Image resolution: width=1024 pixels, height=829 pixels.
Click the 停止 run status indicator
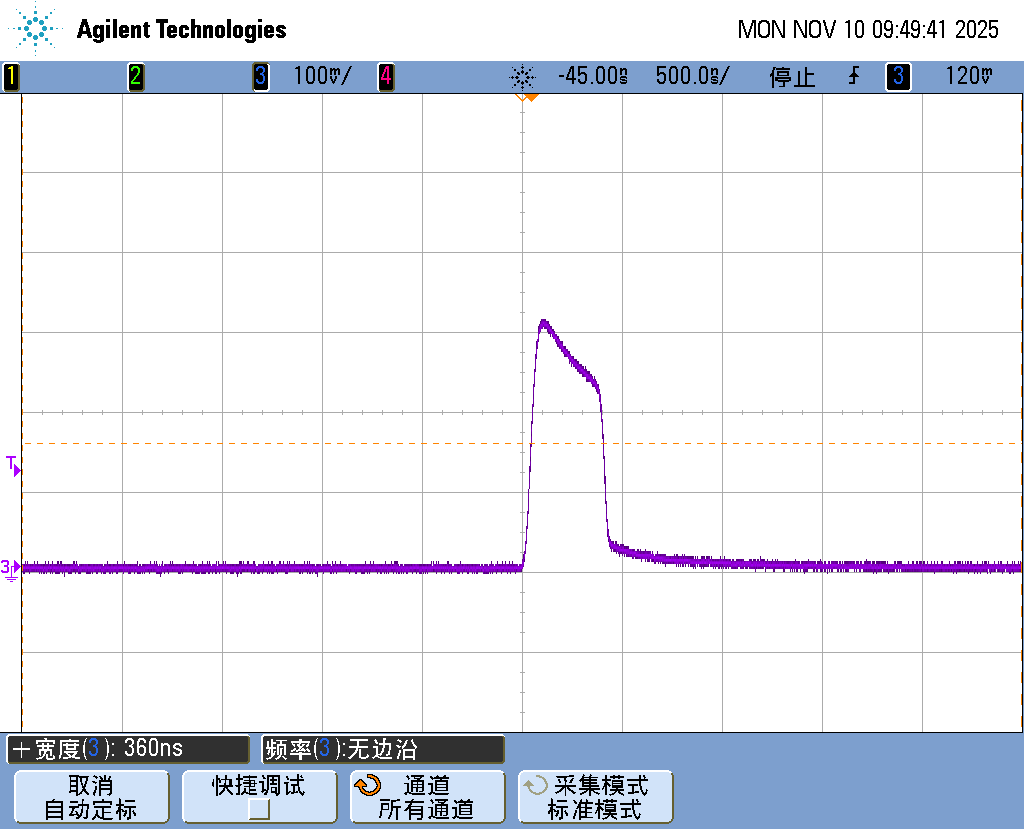tap(792, 77)
